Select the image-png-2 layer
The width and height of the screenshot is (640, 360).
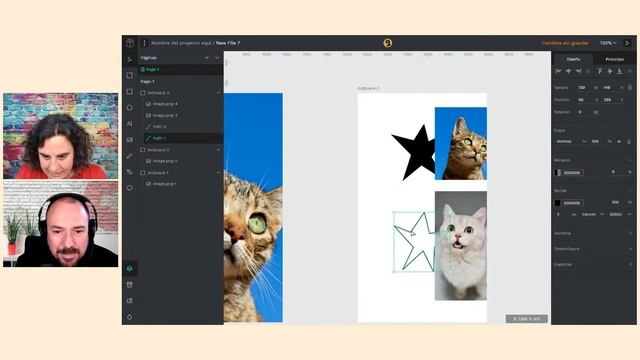coord(180,161)
